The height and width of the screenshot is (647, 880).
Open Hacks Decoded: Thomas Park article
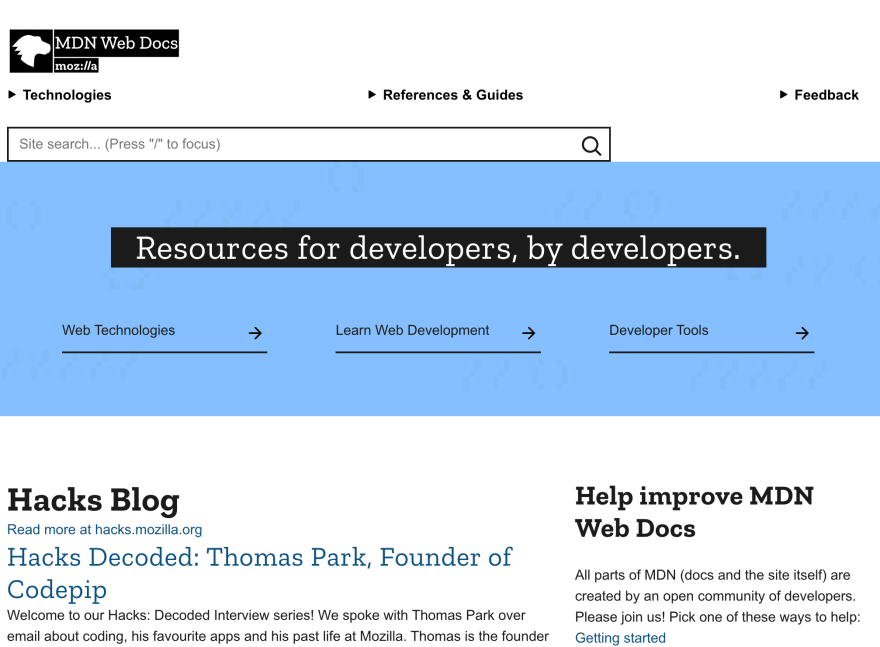[x=259, y=573]
